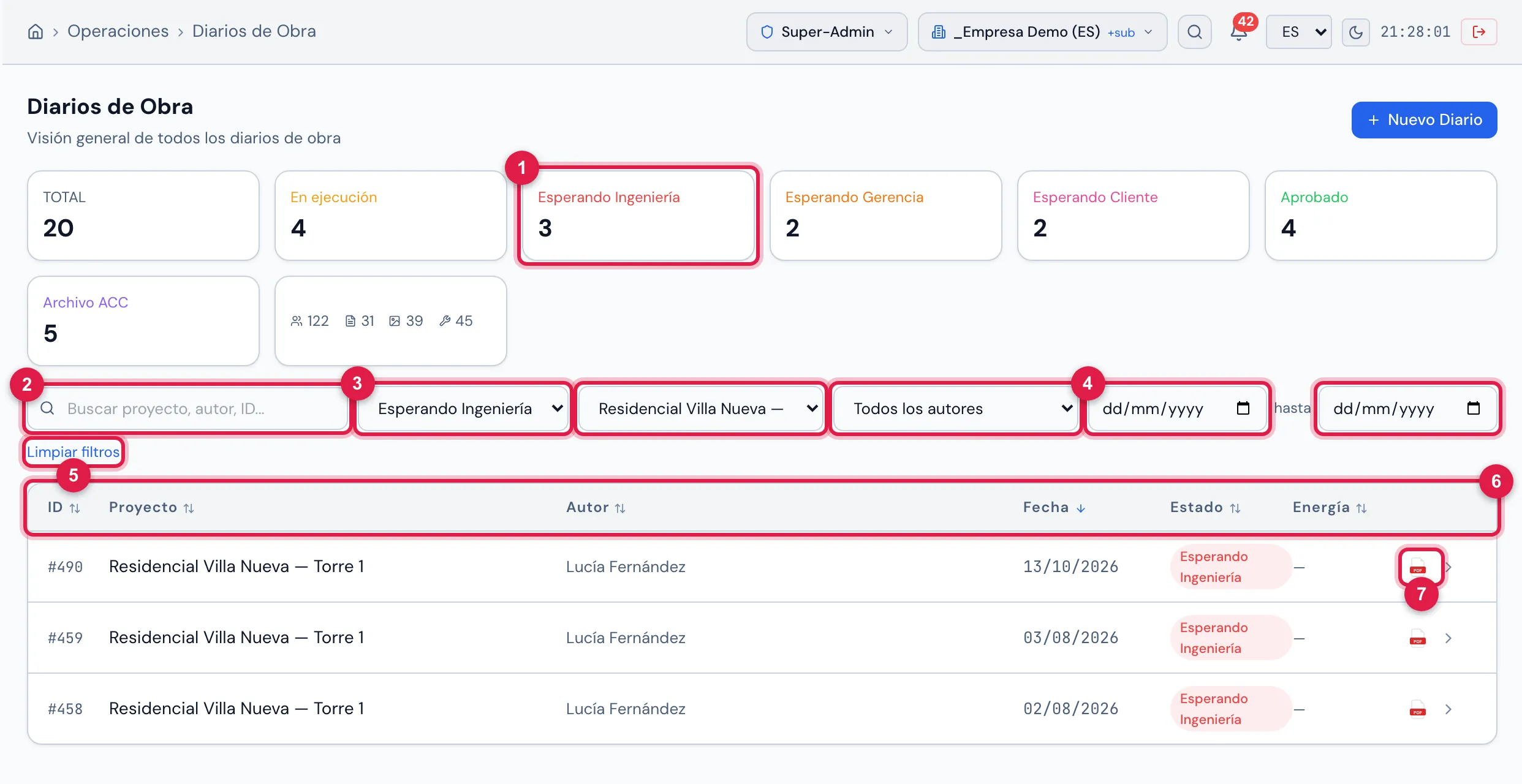Download PDF for diary #458
The image size is (1522, 784).
1417,709
